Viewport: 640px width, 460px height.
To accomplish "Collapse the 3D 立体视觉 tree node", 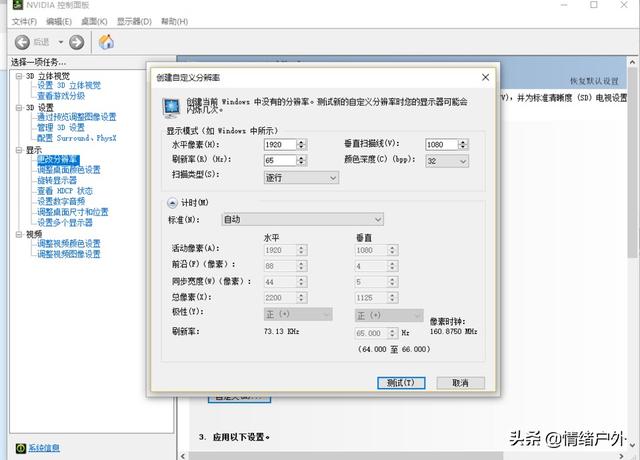I will click(19, 76).
